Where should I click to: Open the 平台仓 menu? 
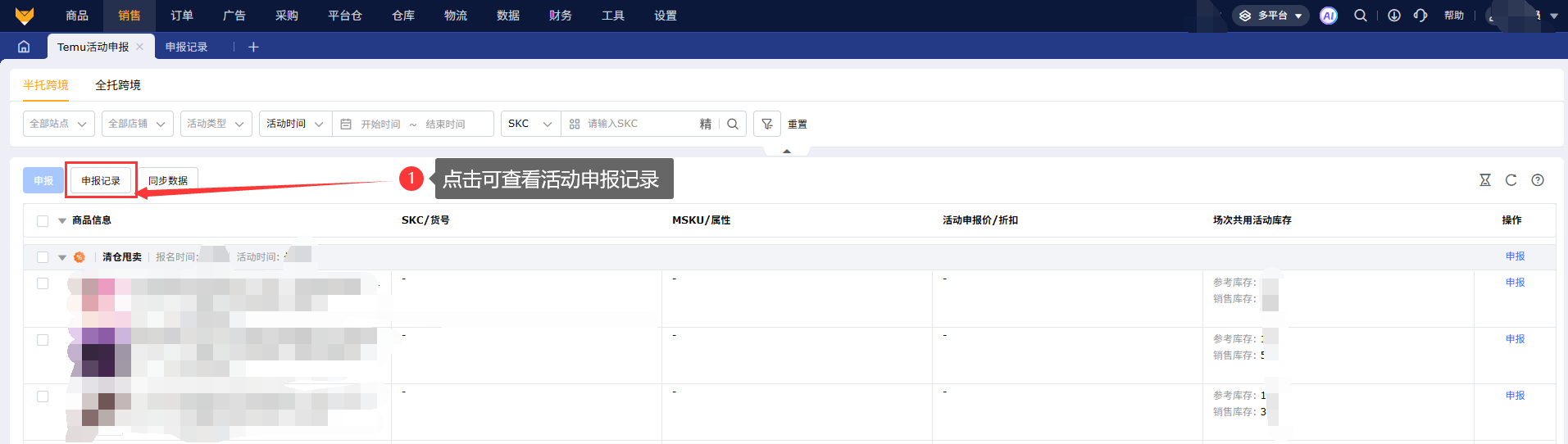point(345,16)
